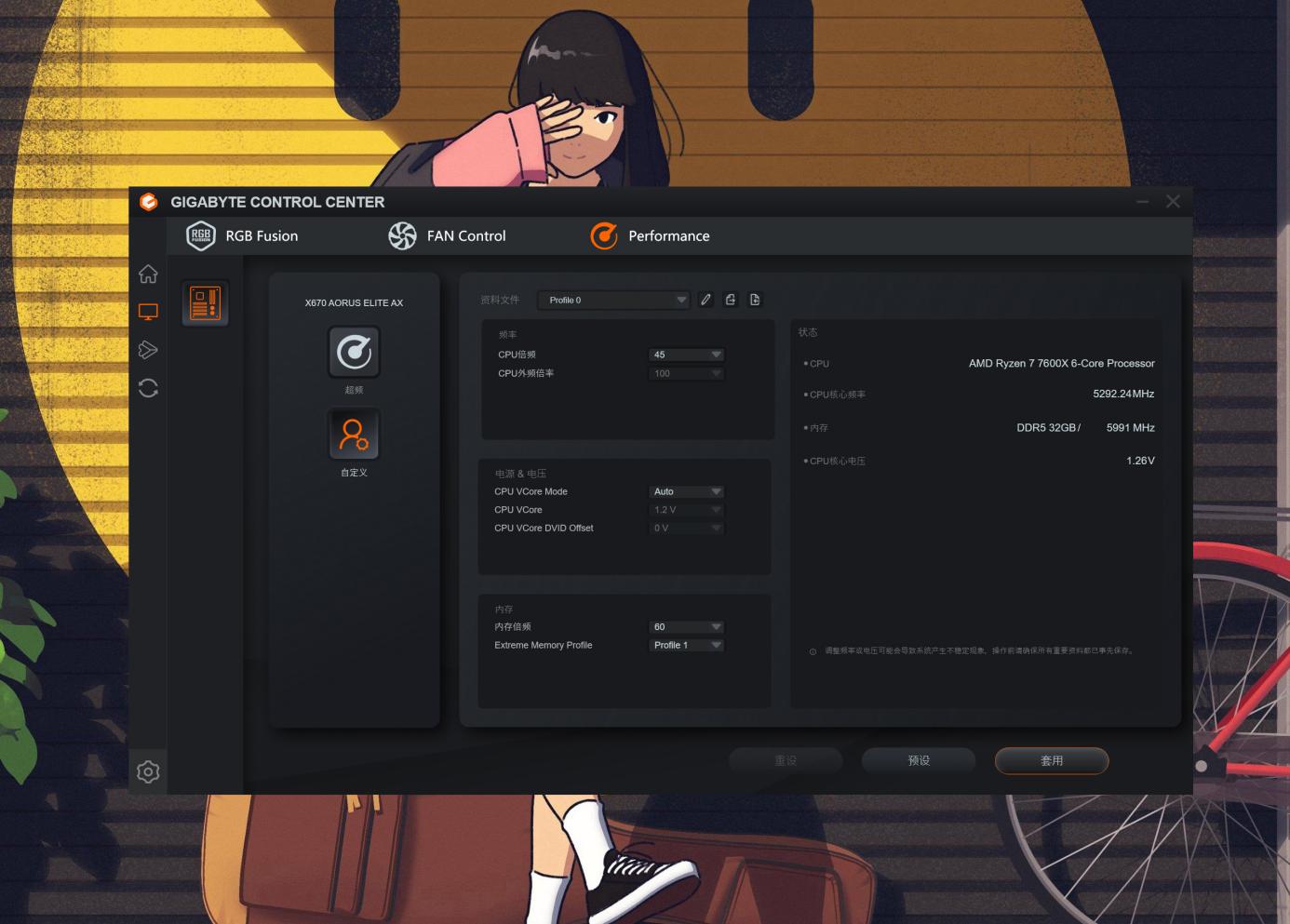Click the 5292.24MHz CPU frequency value
The width and height of the screenshot is (1290, 924).
(x=1123, y=394)
